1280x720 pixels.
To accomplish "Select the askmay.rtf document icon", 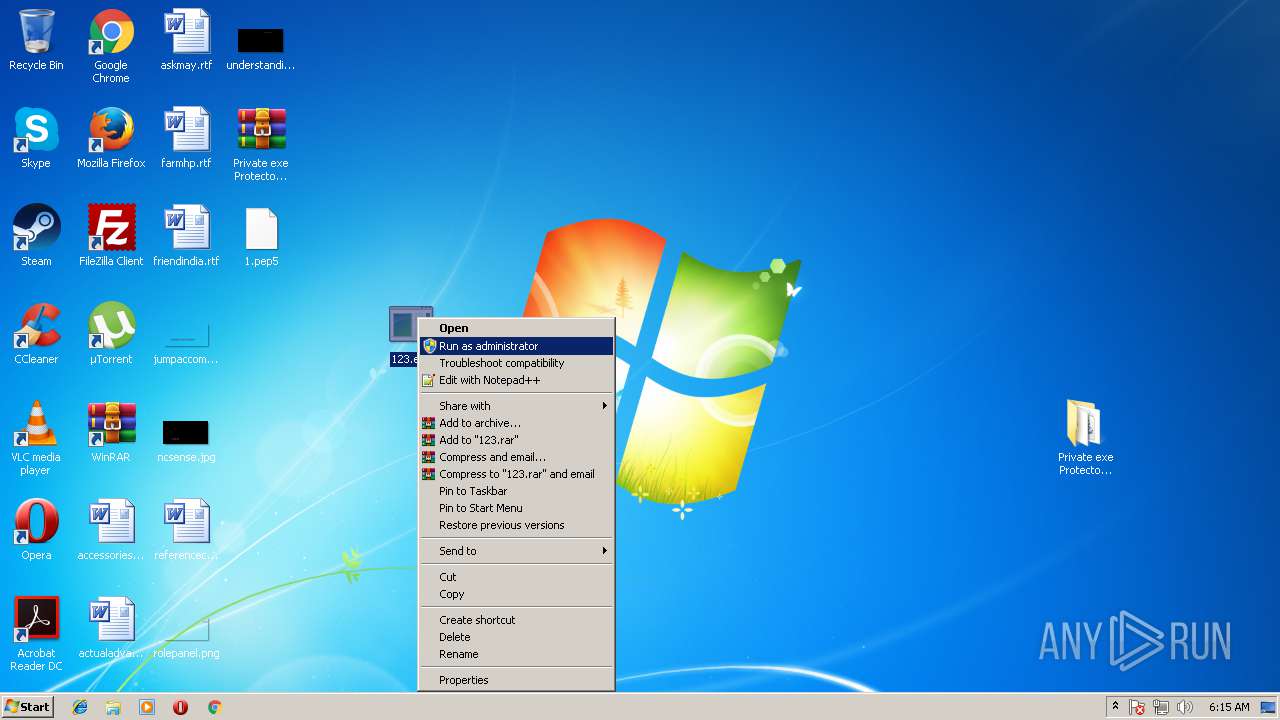I will (186, 40).
